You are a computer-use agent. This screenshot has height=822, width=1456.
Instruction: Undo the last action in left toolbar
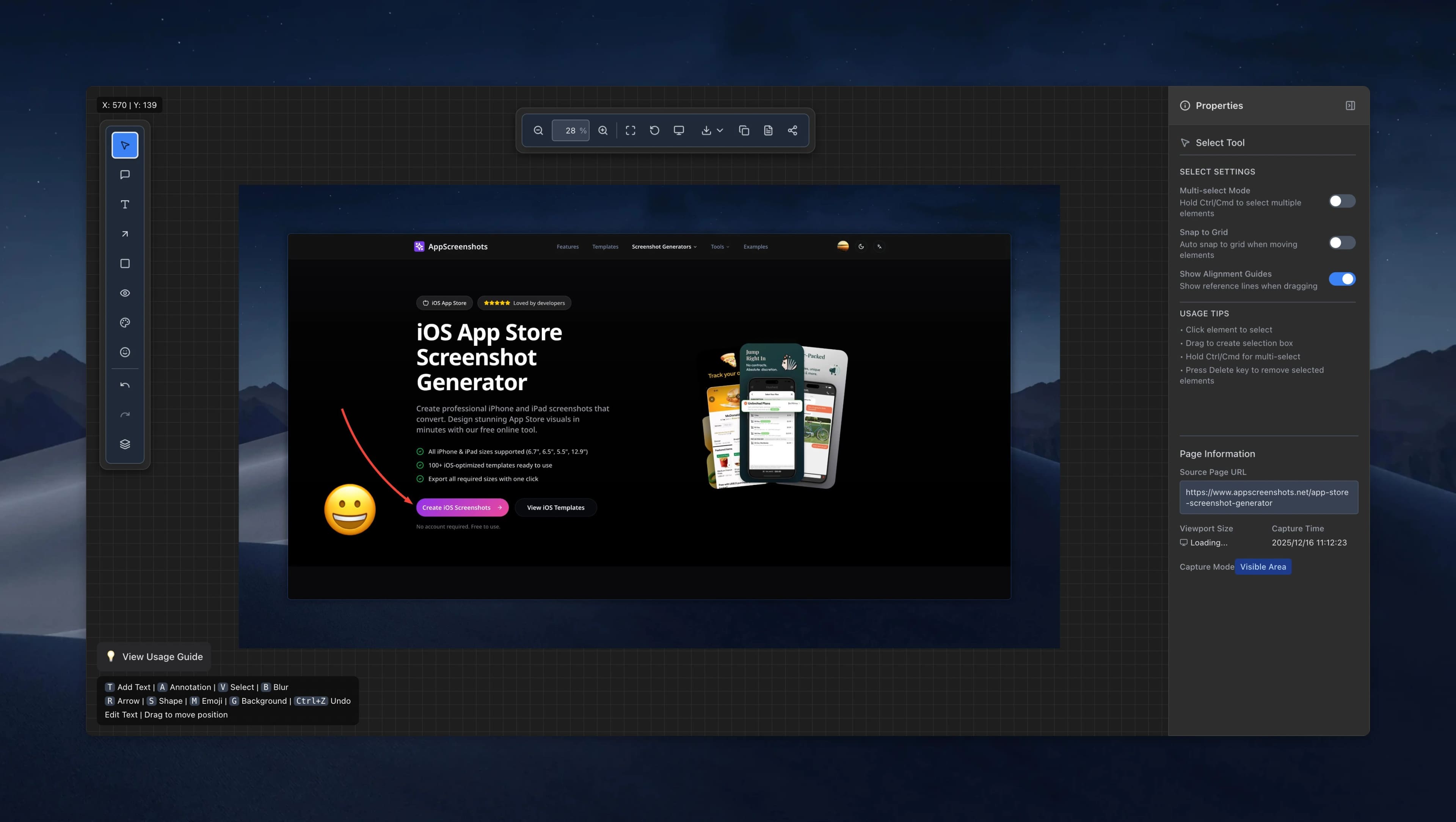[125, 385]
